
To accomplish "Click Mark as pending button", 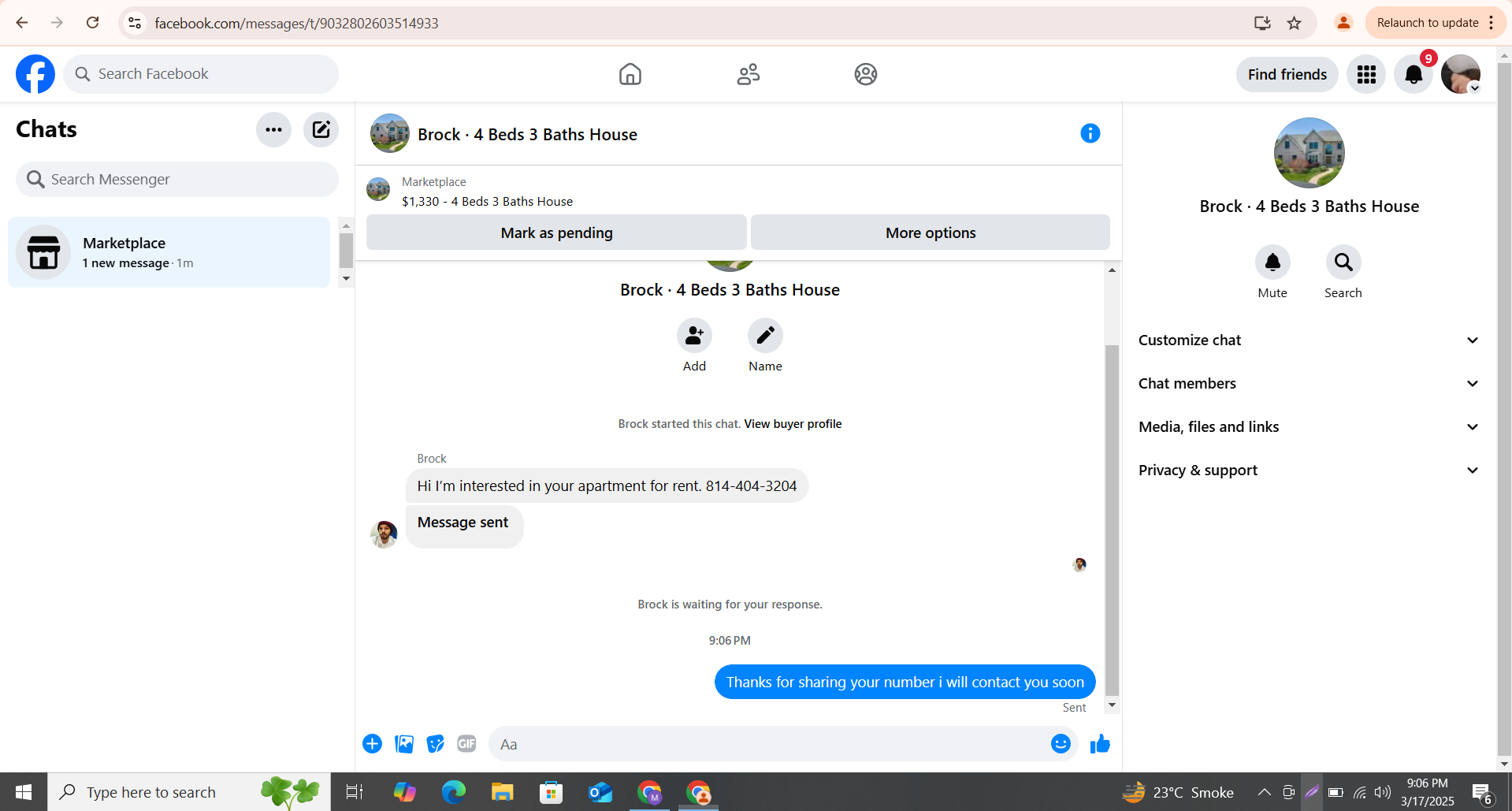I will point(556,233).
